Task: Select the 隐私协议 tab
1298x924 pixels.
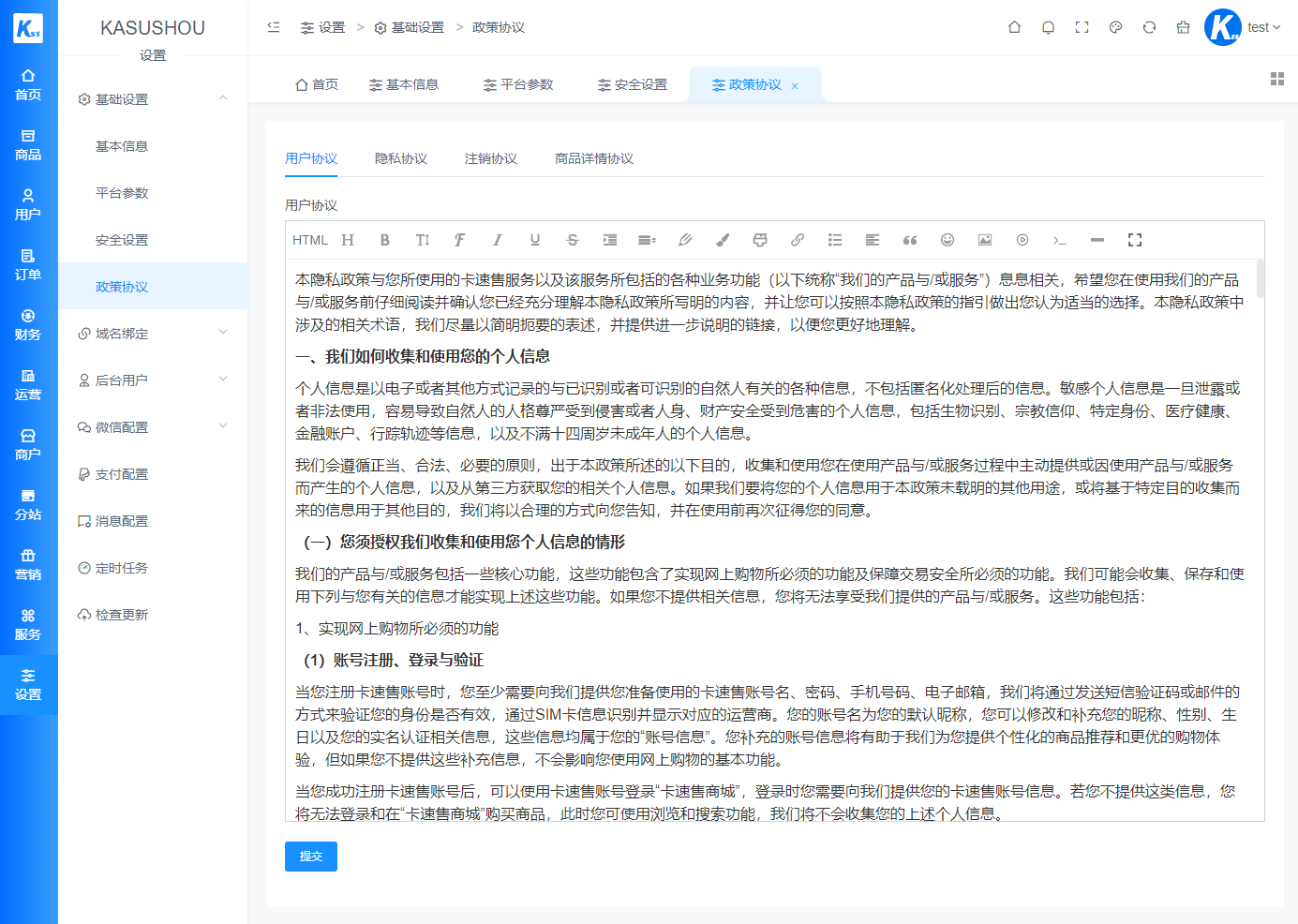Action: pos(401,158)
